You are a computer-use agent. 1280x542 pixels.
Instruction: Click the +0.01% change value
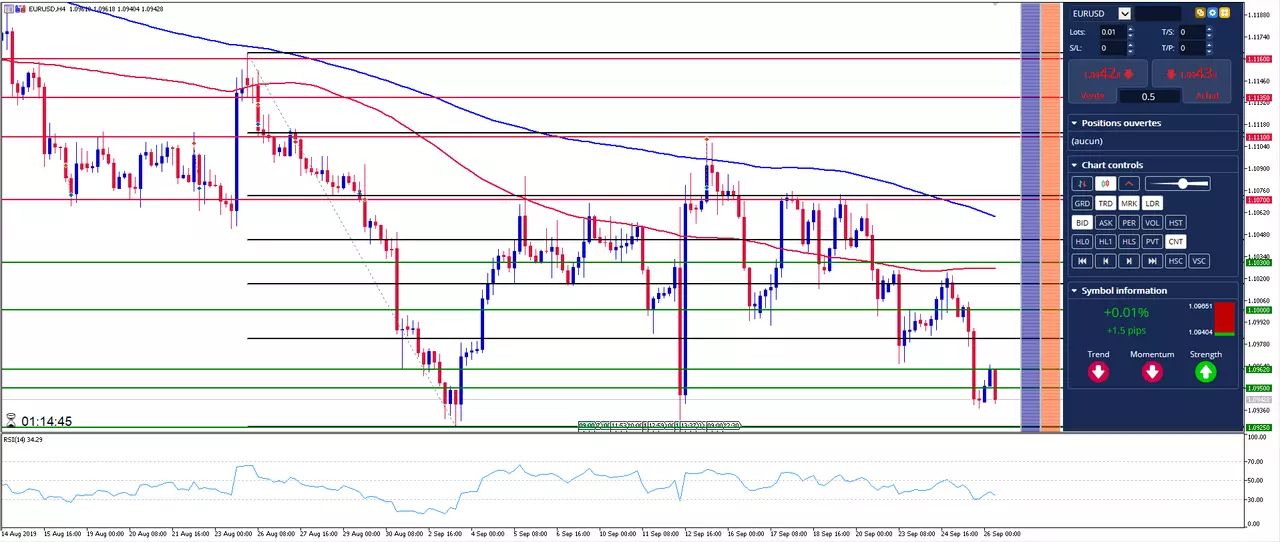1126,313
